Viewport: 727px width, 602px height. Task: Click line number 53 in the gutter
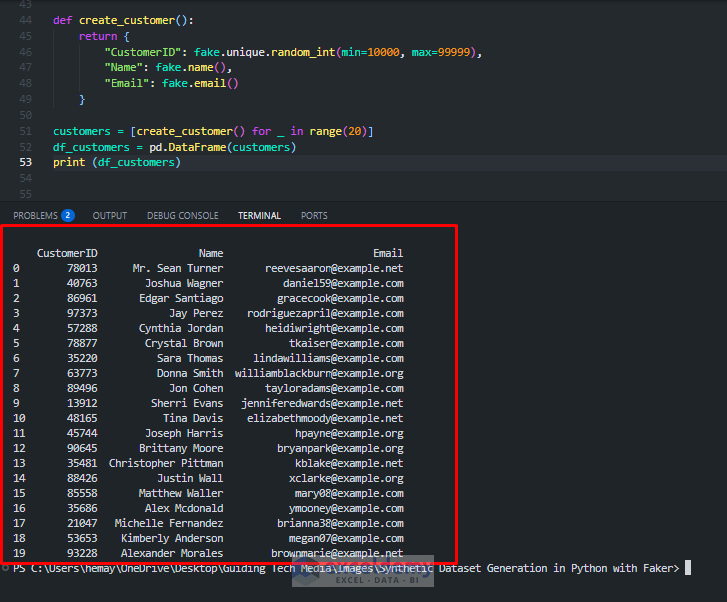26,162
